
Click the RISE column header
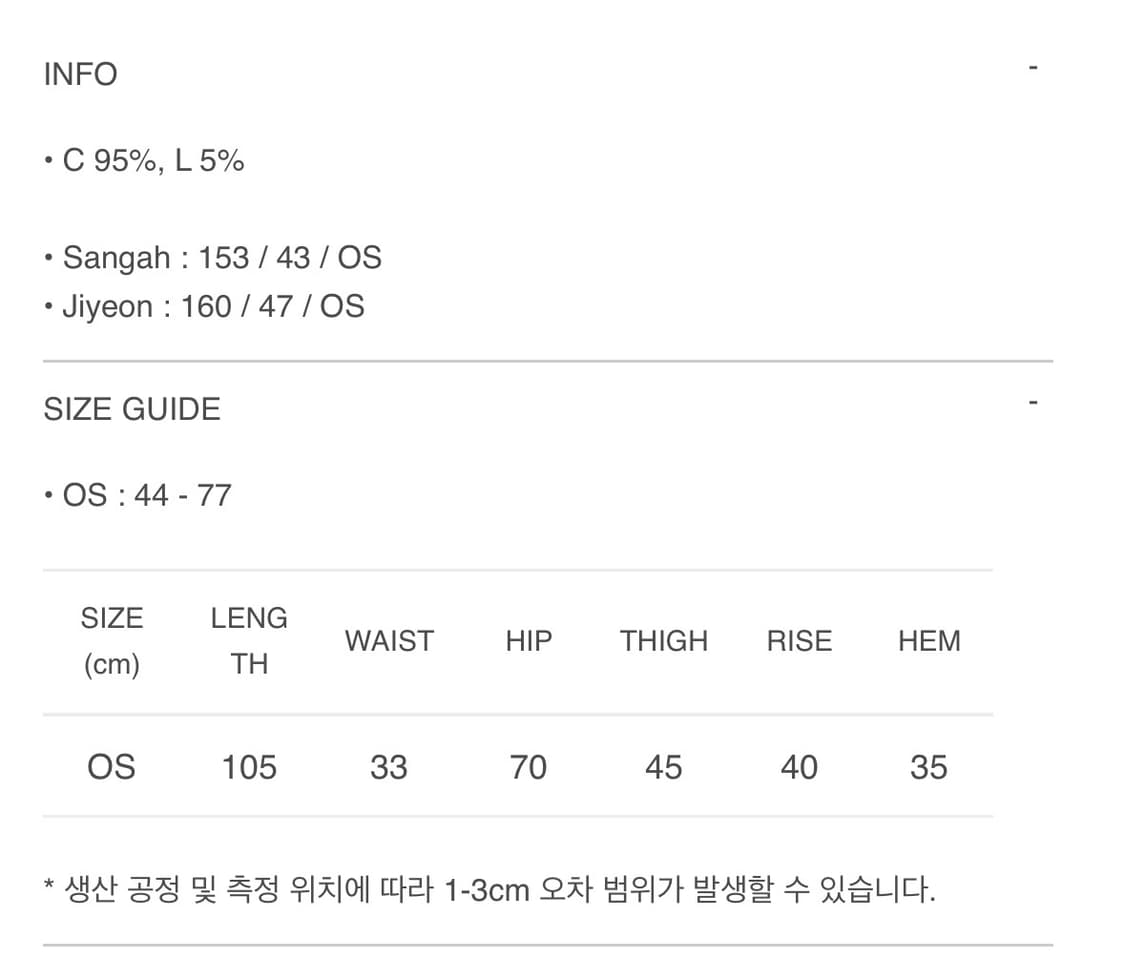(799, 640)
